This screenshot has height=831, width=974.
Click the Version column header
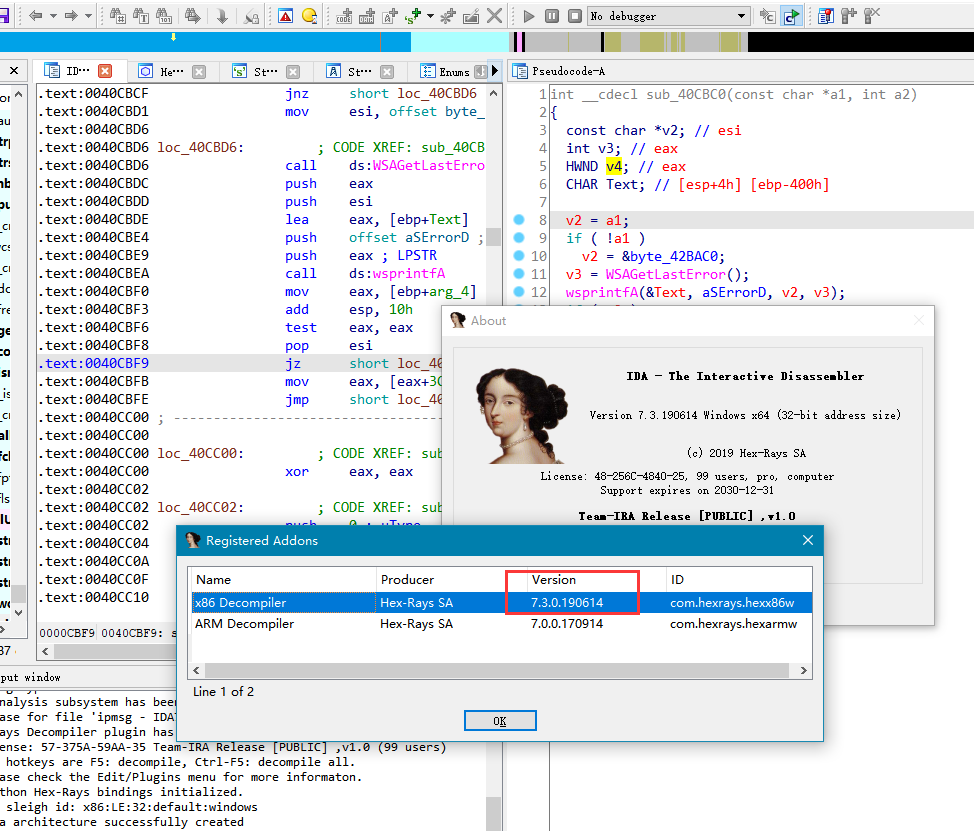coord(596,579)
